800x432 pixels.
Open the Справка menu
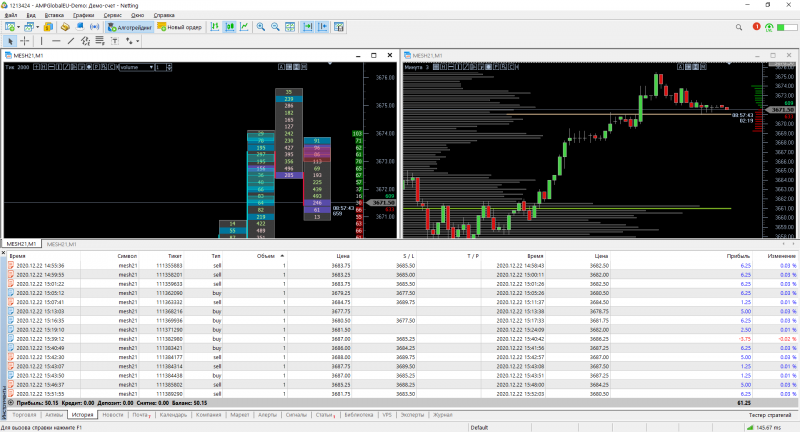(164, 15)
